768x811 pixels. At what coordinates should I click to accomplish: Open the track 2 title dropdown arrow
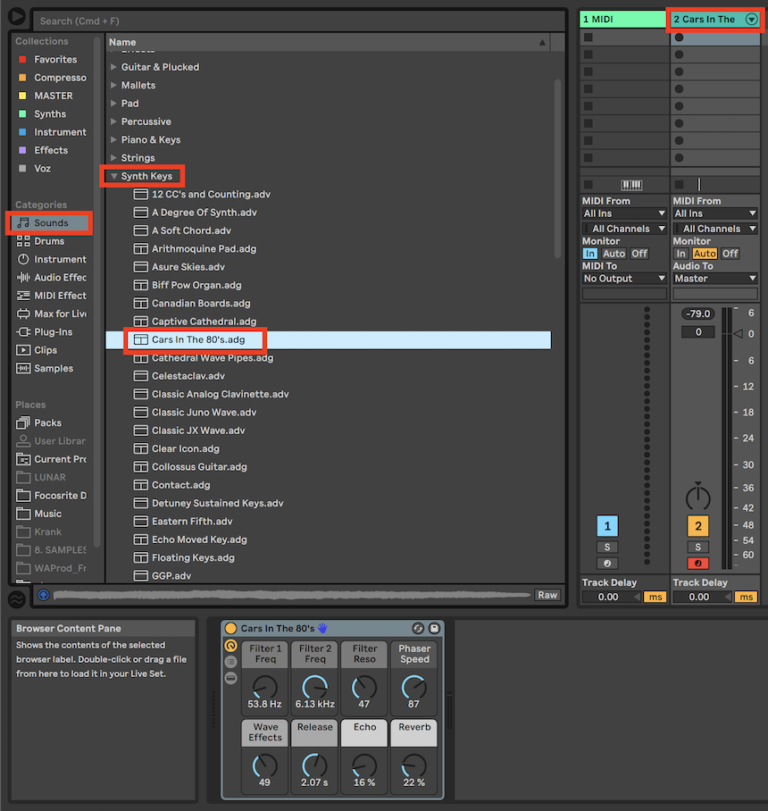coord(752,19)
